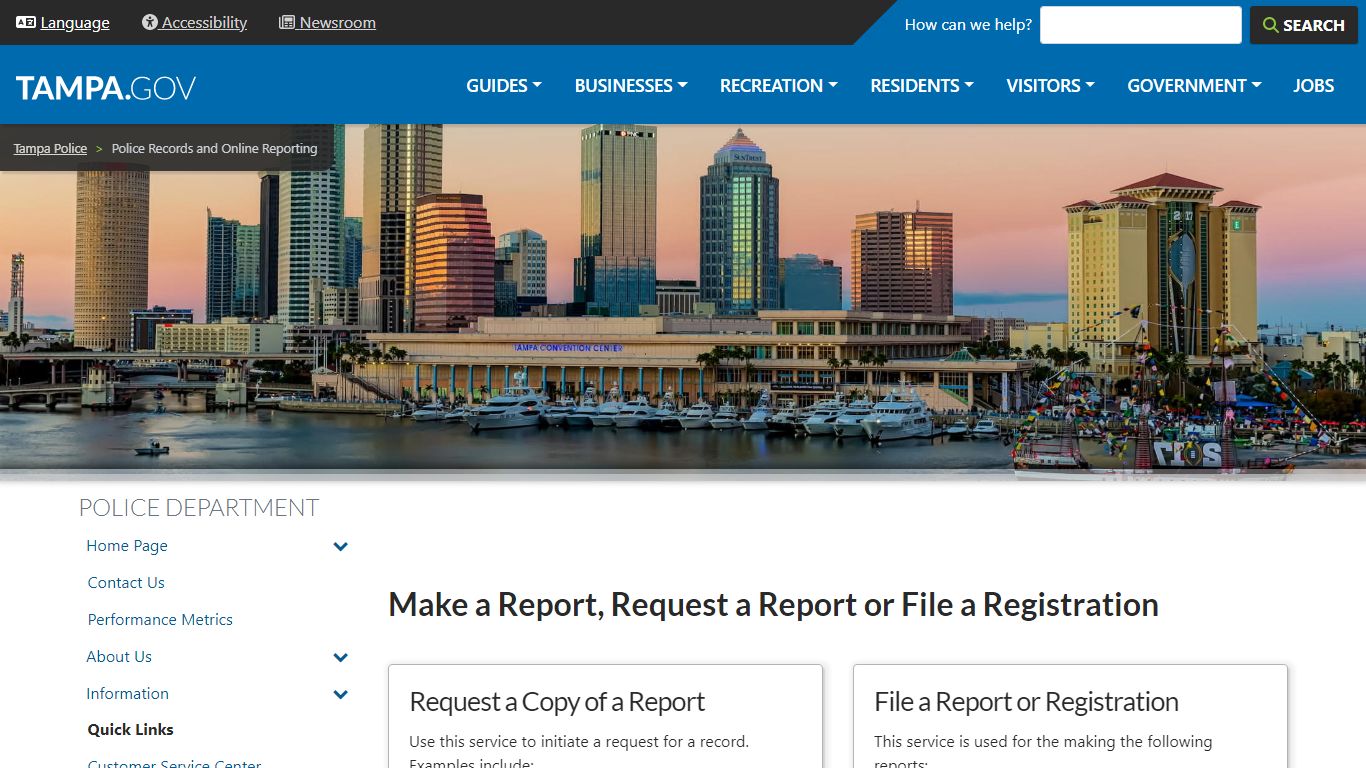Click the Newsroom newspaper icon
The width and height of the screenshot is (1366, 768).
tap(287, 22)
